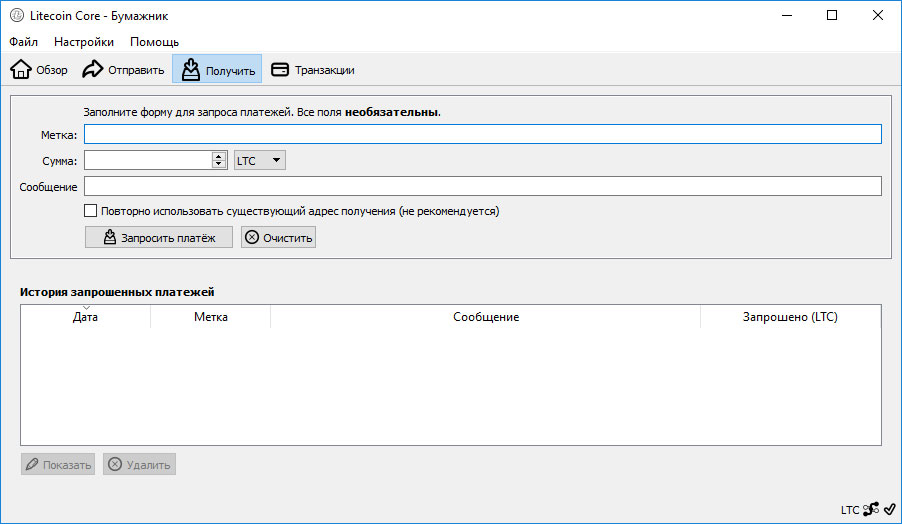
Task: Minimize the Litecoin Core window
Action: 787,16
